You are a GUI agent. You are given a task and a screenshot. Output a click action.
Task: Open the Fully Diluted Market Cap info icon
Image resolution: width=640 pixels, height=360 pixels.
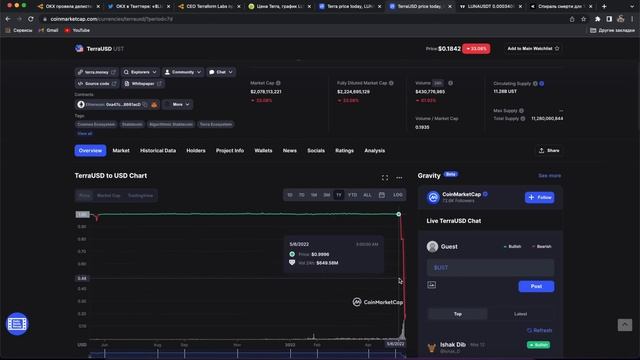coord(391,83)
